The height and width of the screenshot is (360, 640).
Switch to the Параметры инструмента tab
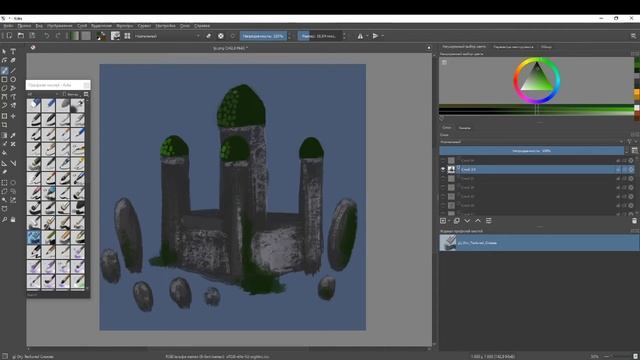(513, 47)
